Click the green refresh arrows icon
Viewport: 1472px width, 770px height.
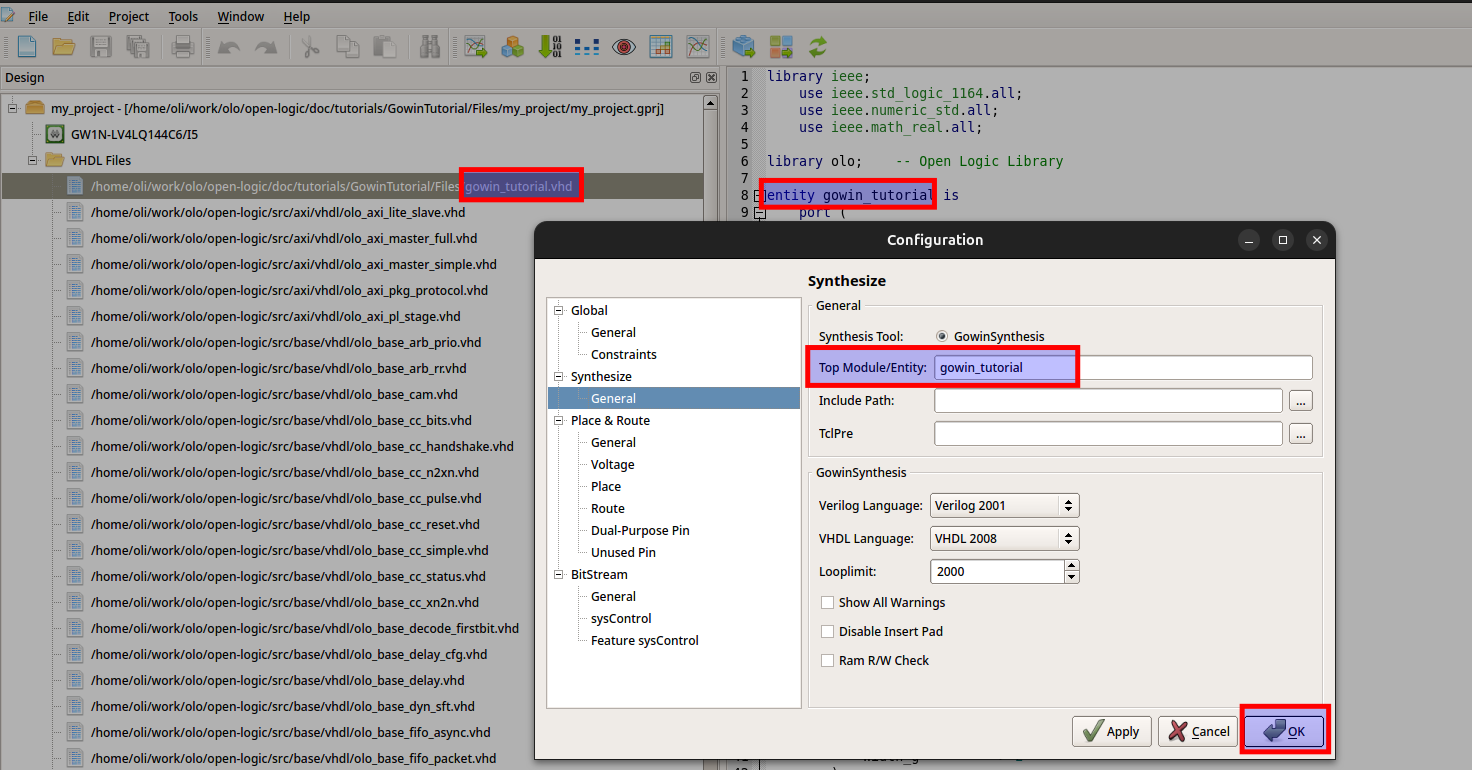[818, 46]
